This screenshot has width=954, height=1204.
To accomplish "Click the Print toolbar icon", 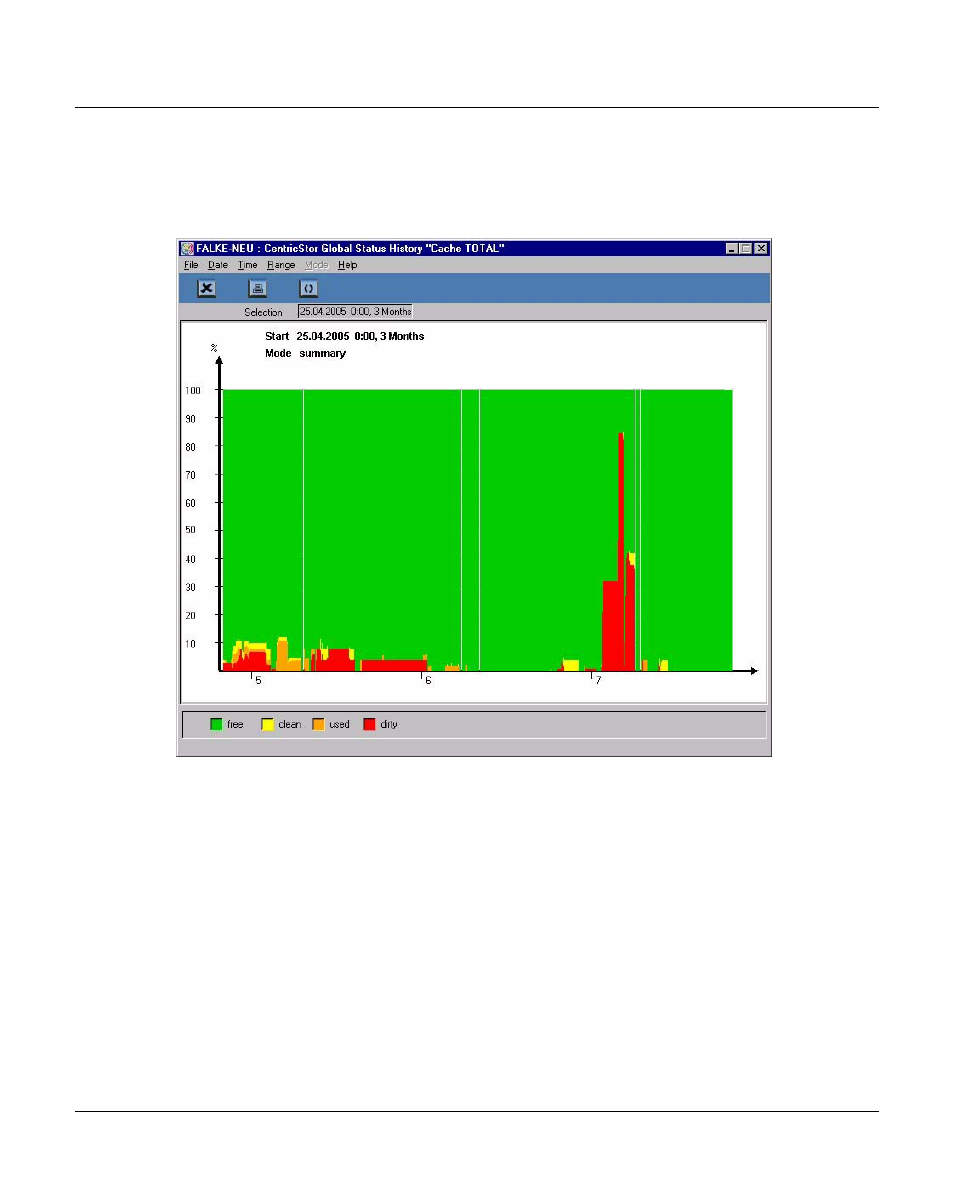I will 258,289.
